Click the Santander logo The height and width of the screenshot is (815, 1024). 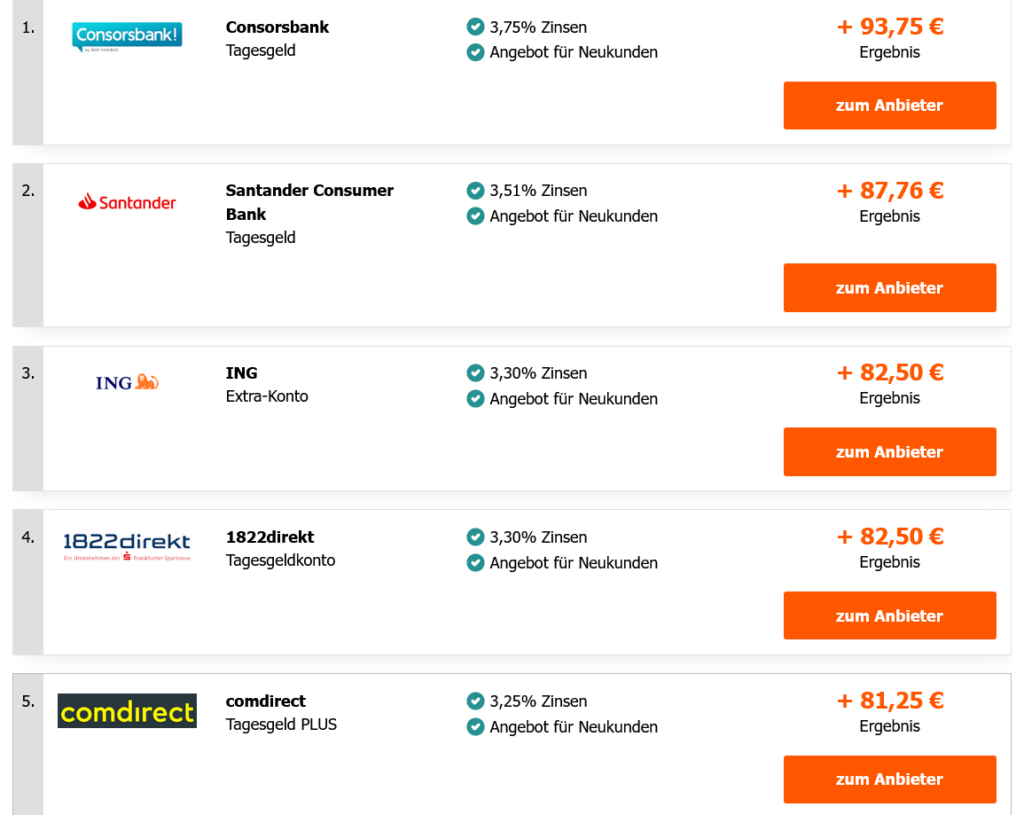coord(127,202)
